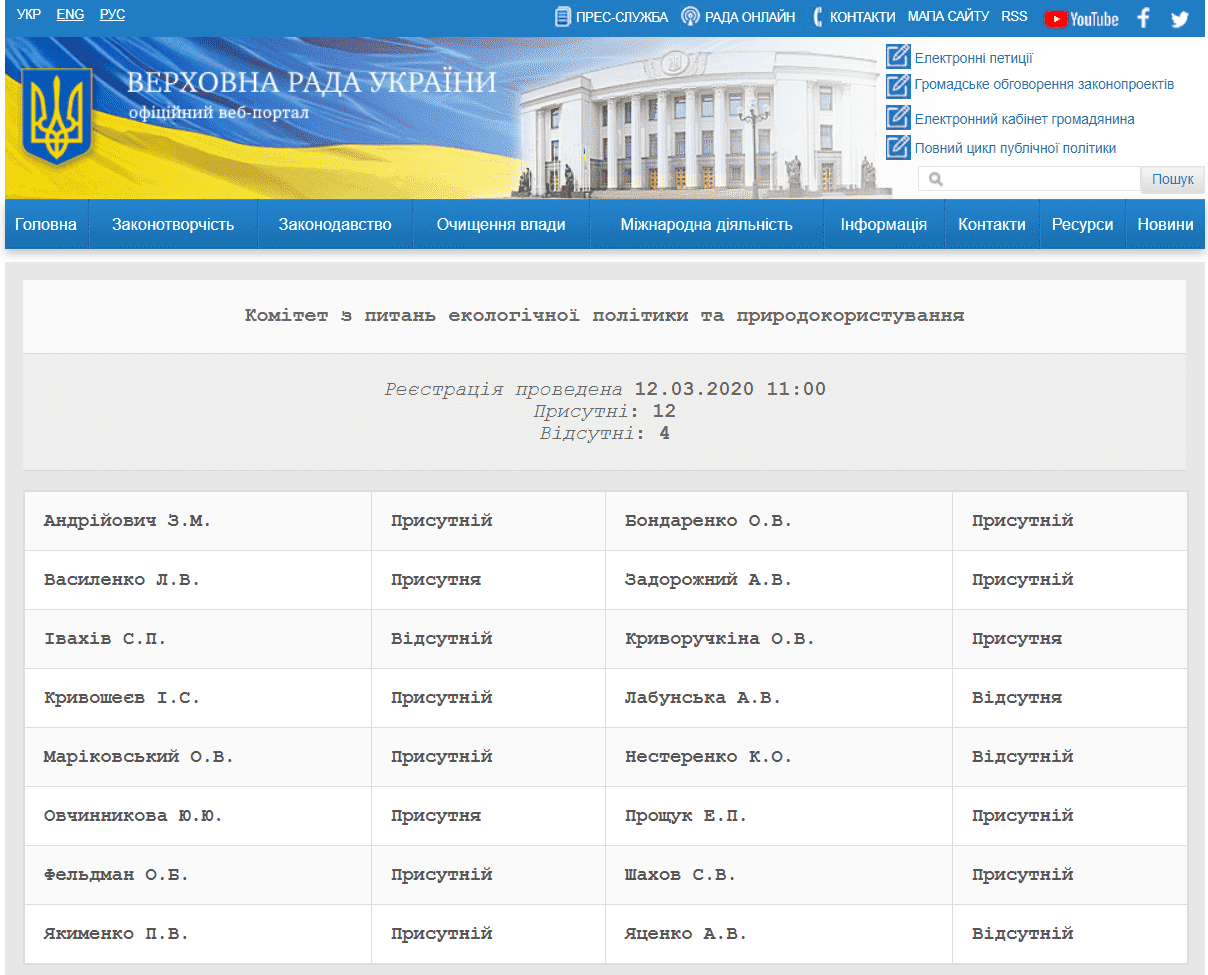Open the Законотворчість menu

(x=173, y=224)
